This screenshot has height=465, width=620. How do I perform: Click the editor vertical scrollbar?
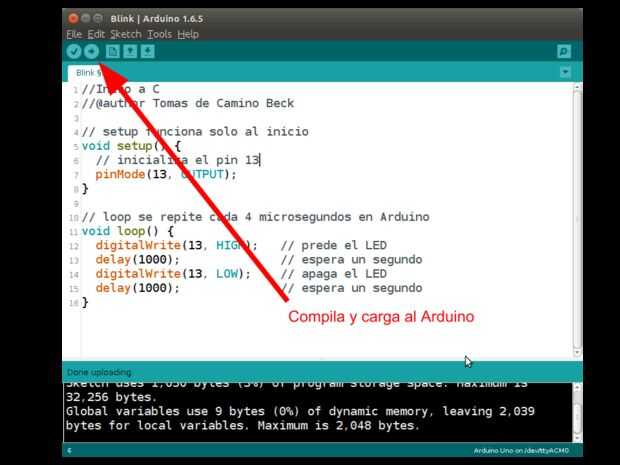click(577, 220)
